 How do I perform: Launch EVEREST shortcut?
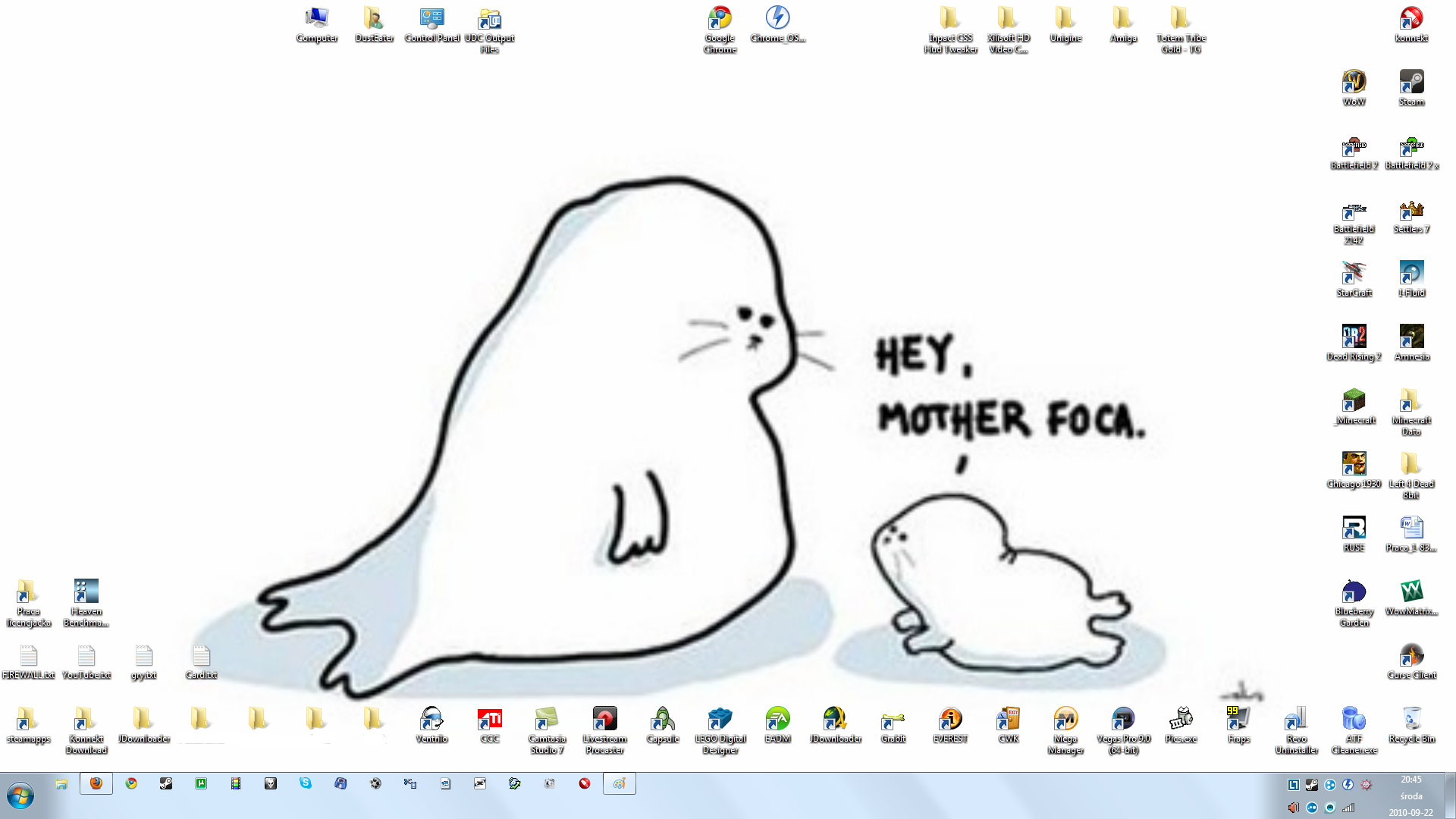pos(951,726)
